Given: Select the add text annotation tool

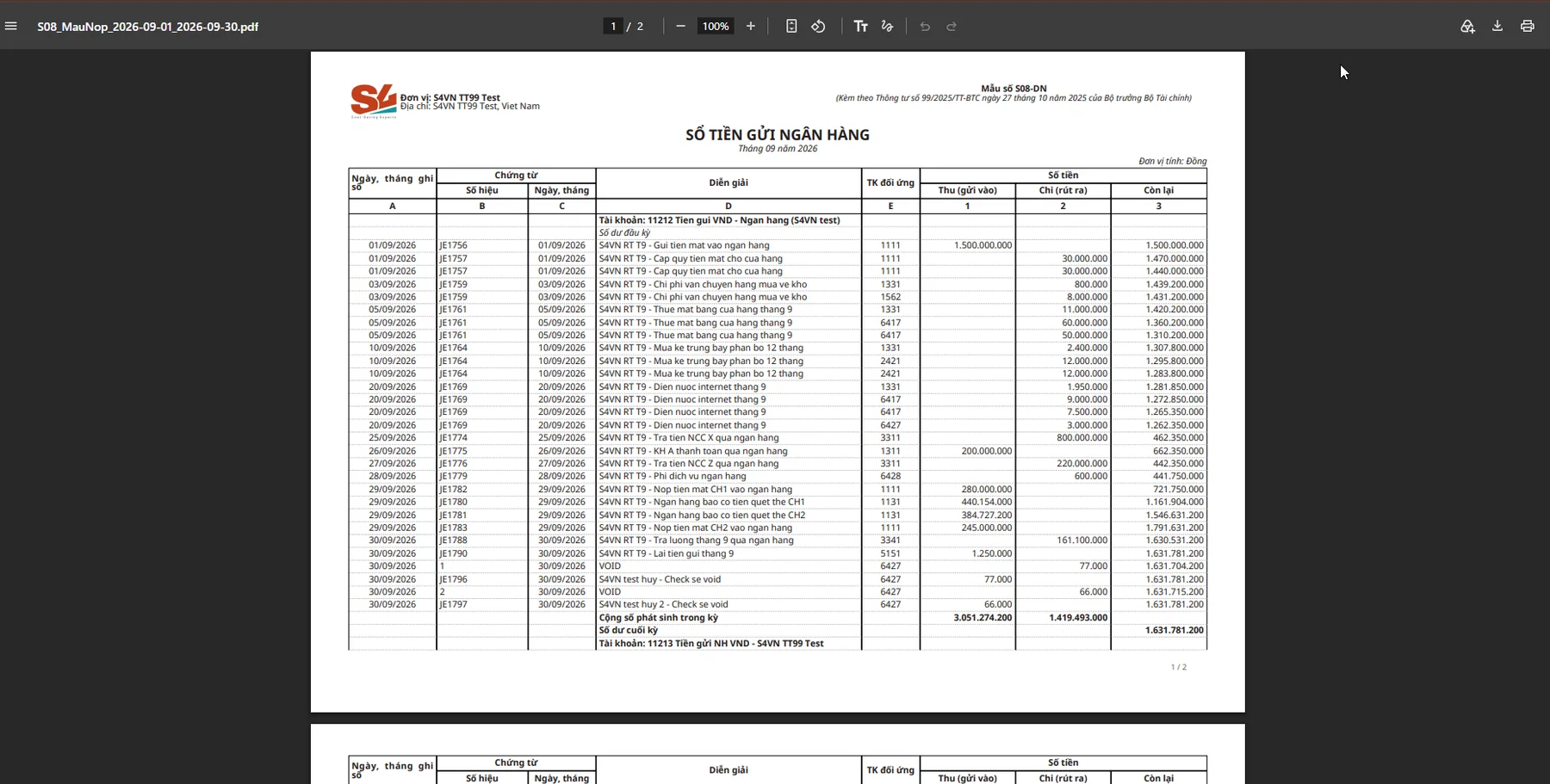Looking at the screenshot, I should (860, 27).
